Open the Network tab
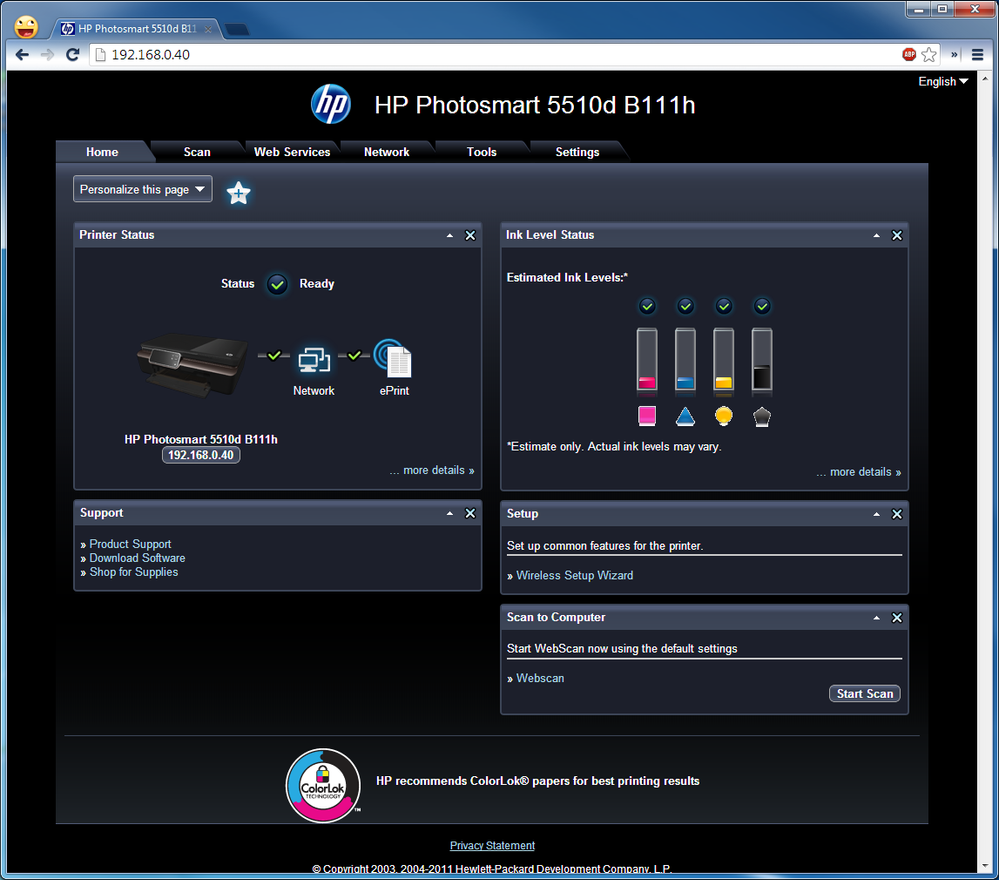This screenshot has width=999, height=880. coord(387,152)
